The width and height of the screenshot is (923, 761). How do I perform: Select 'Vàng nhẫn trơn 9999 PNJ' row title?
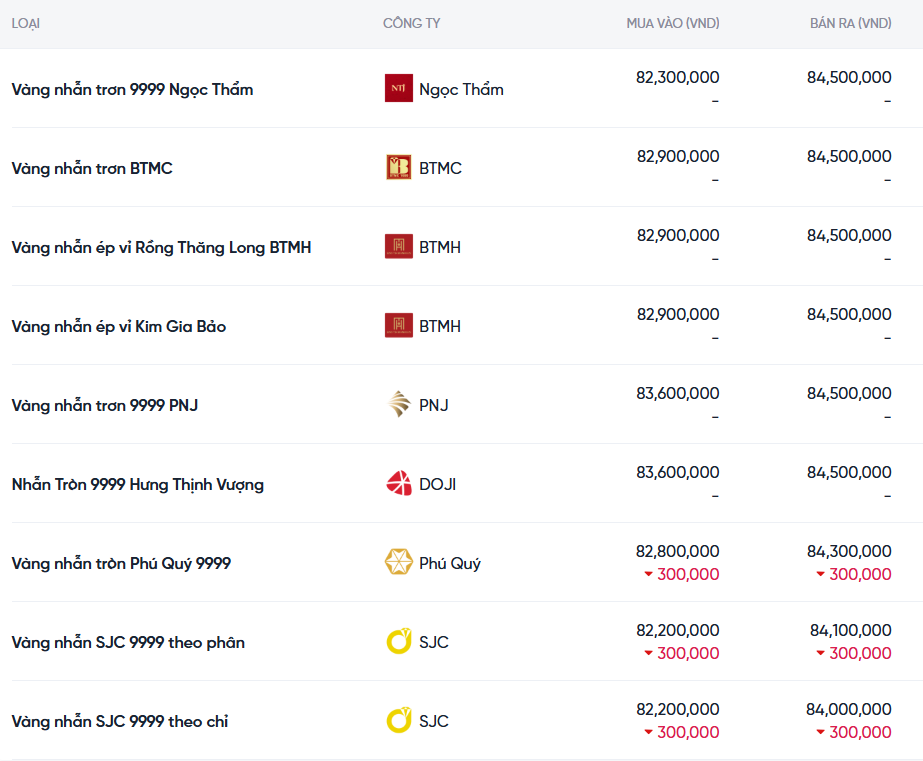point(105,405)
